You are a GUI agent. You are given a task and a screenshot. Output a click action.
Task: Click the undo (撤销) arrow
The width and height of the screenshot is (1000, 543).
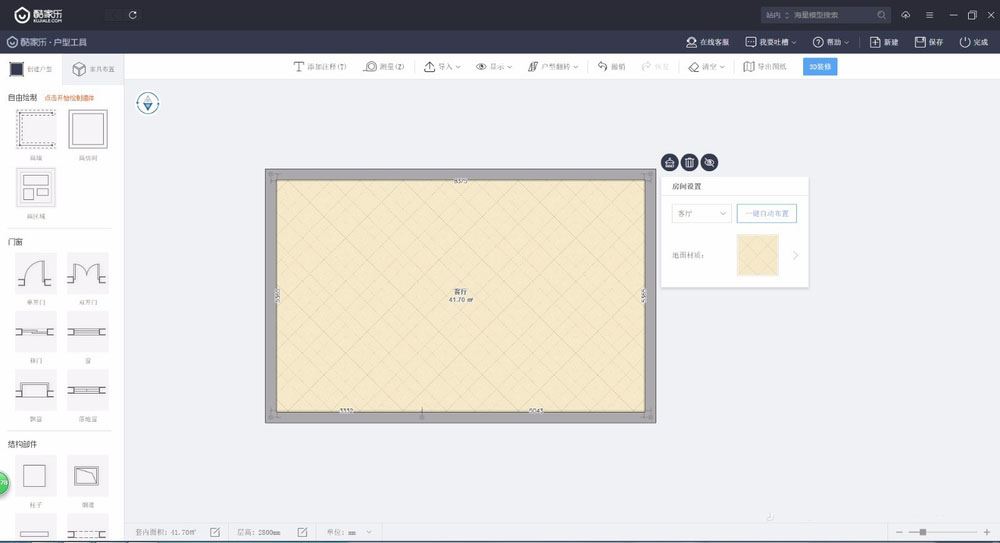611,67
